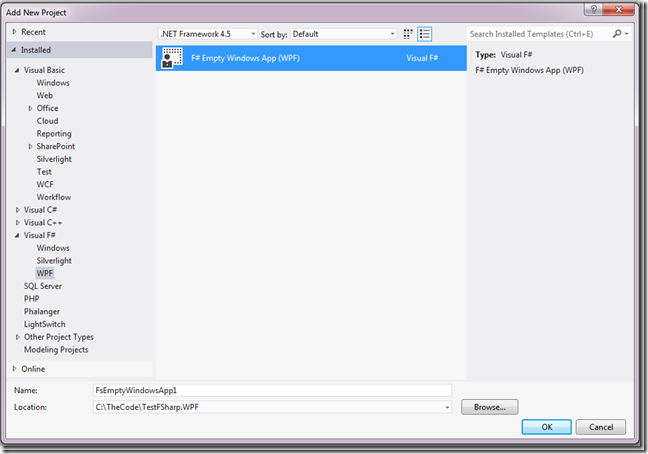Click the Name field FsEmptyWindowsApp1
648x454 pixels.
(x=272, y=390)
